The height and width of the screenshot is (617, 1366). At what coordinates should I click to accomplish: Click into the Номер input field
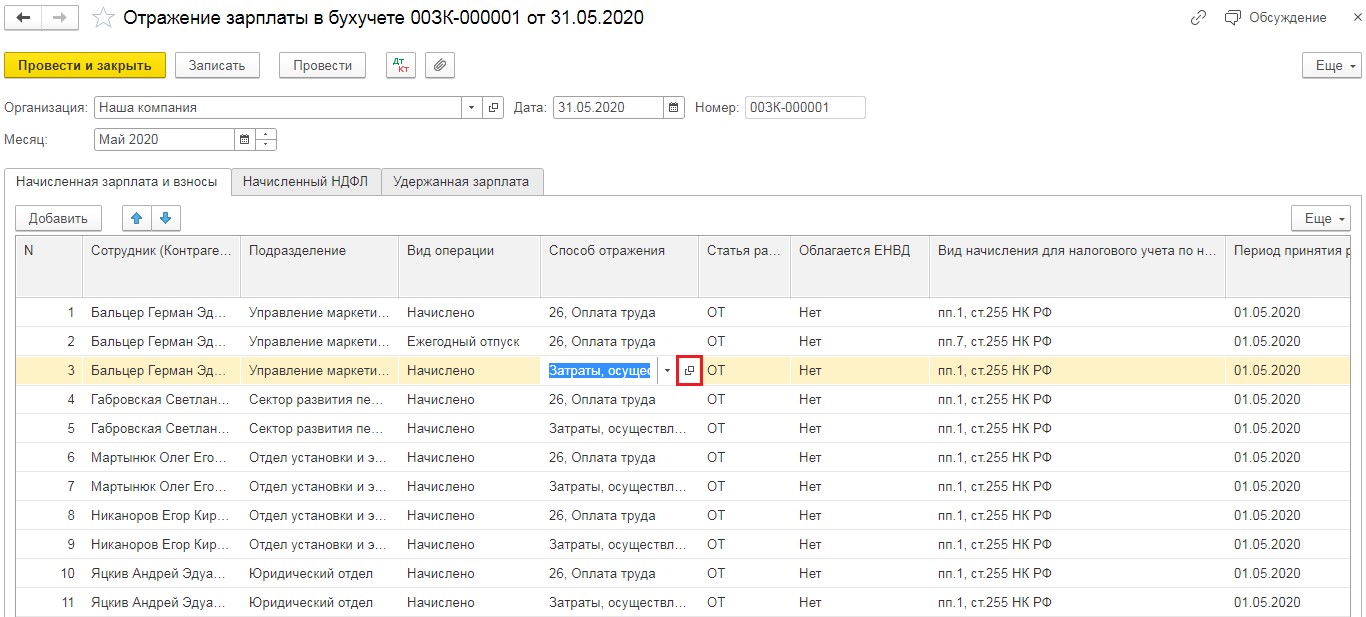804,108
